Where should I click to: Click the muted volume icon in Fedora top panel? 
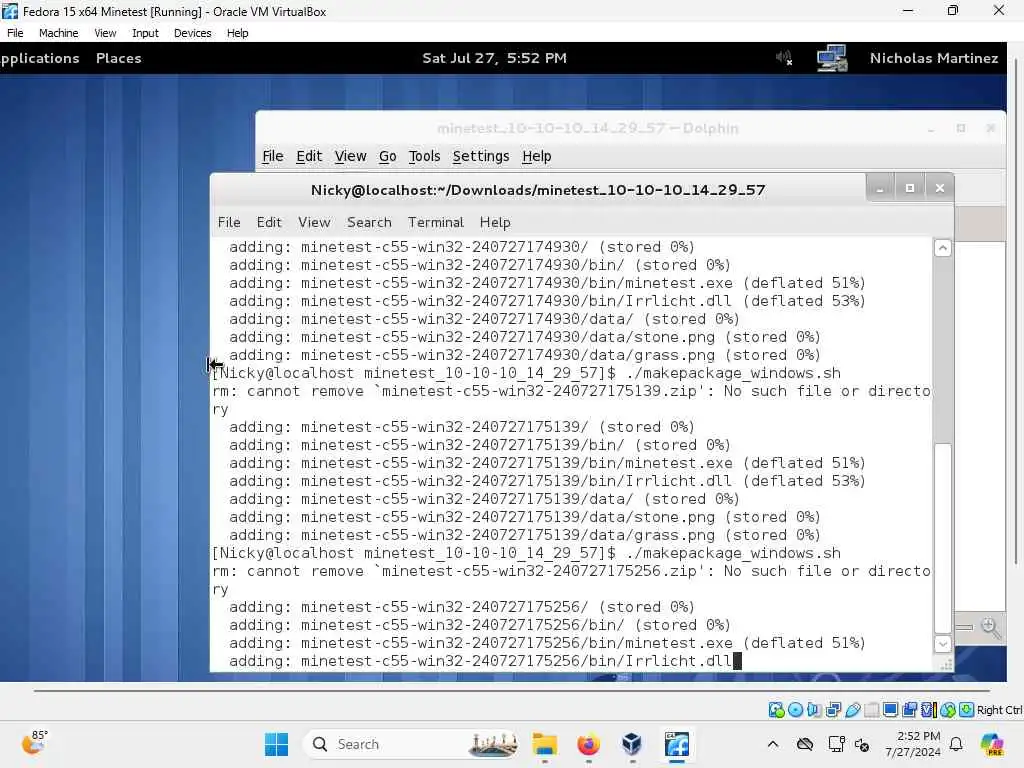[784, 58]
